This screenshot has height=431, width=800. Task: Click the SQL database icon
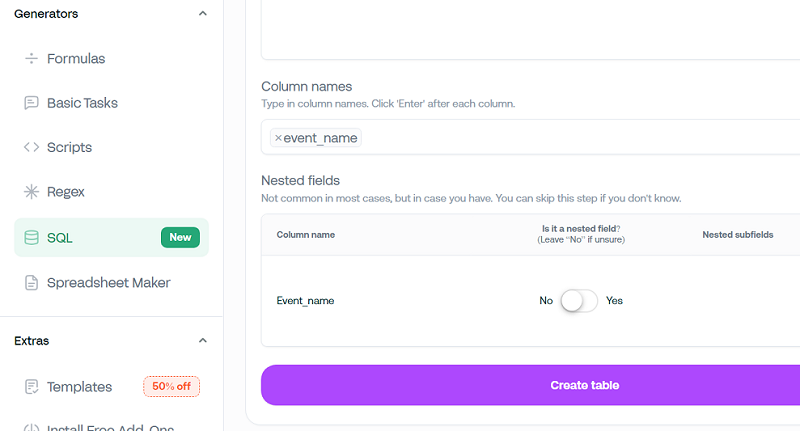click(31, 238)
